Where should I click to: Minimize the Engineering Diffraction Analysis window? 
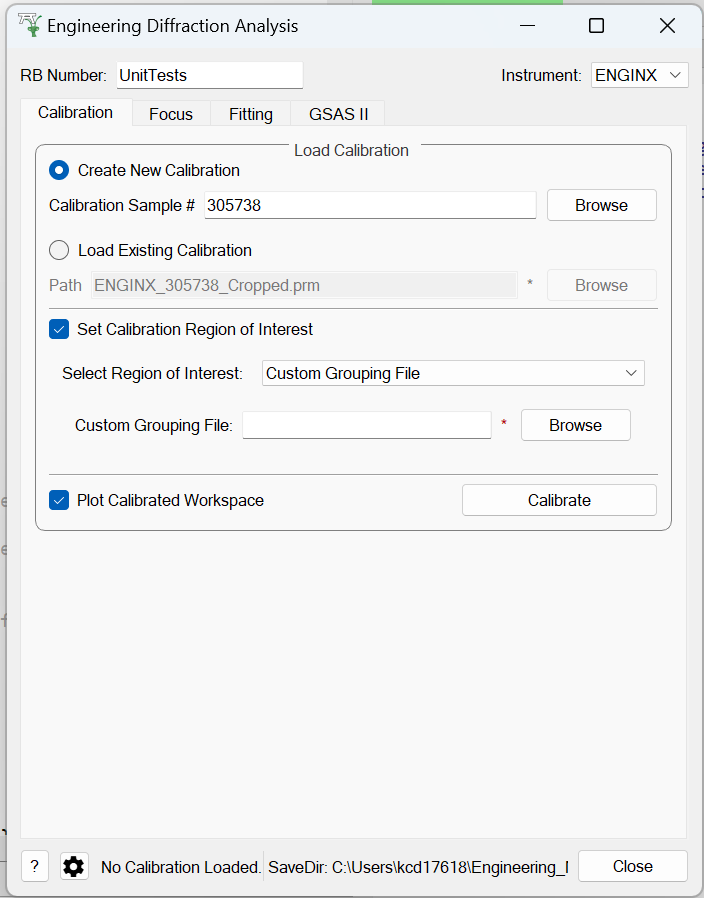tap(527, 25)
